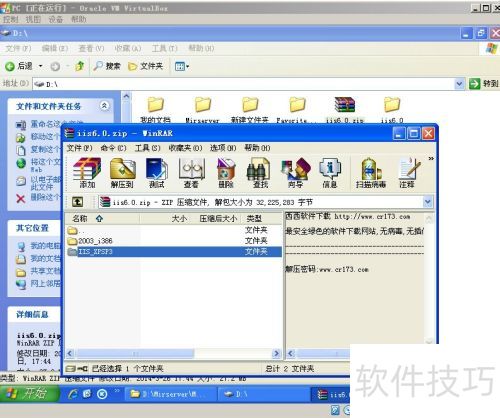Select the Favorite folder icon
The height and width of the screenshot is (418, 500).
click(x=297, y=110)
